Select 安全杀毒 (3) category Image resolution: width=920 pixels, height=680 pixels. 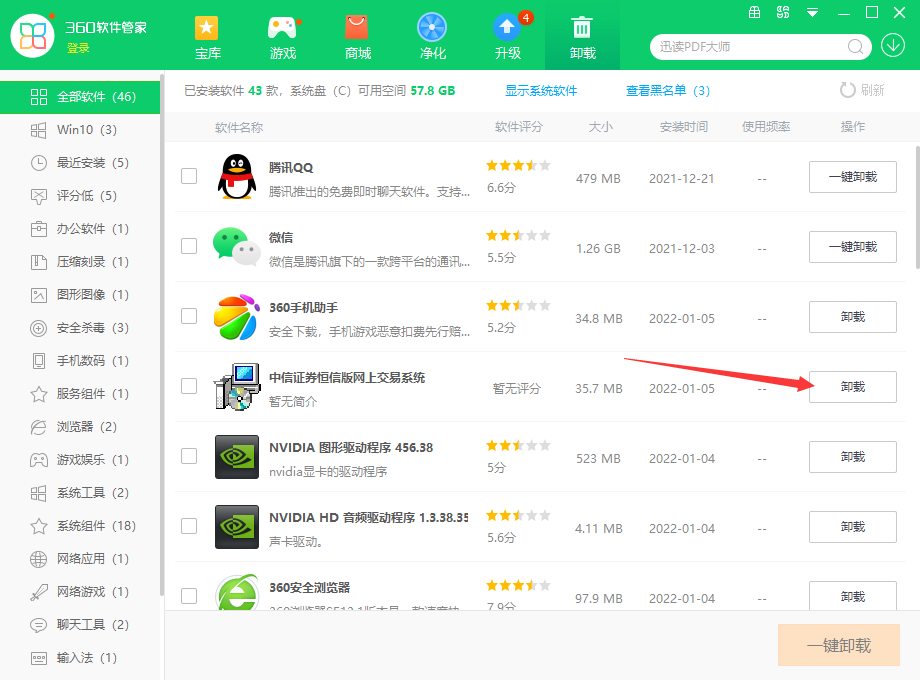click(80, 327)
